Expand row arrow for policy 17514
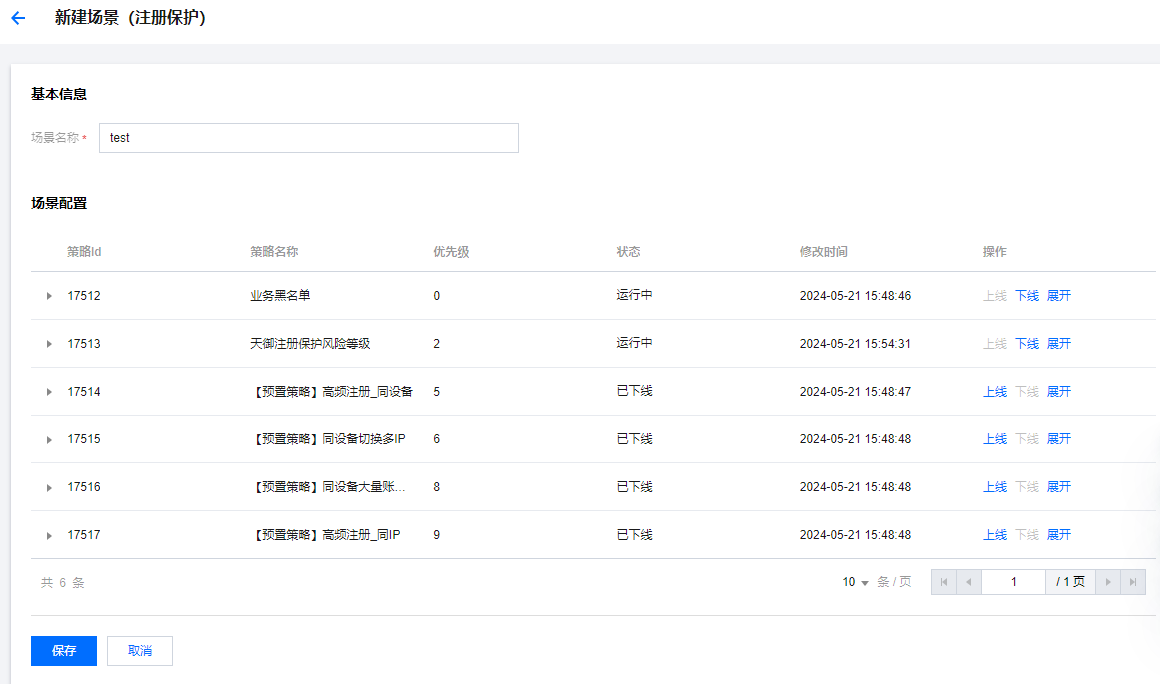 [x=49, y=392]
